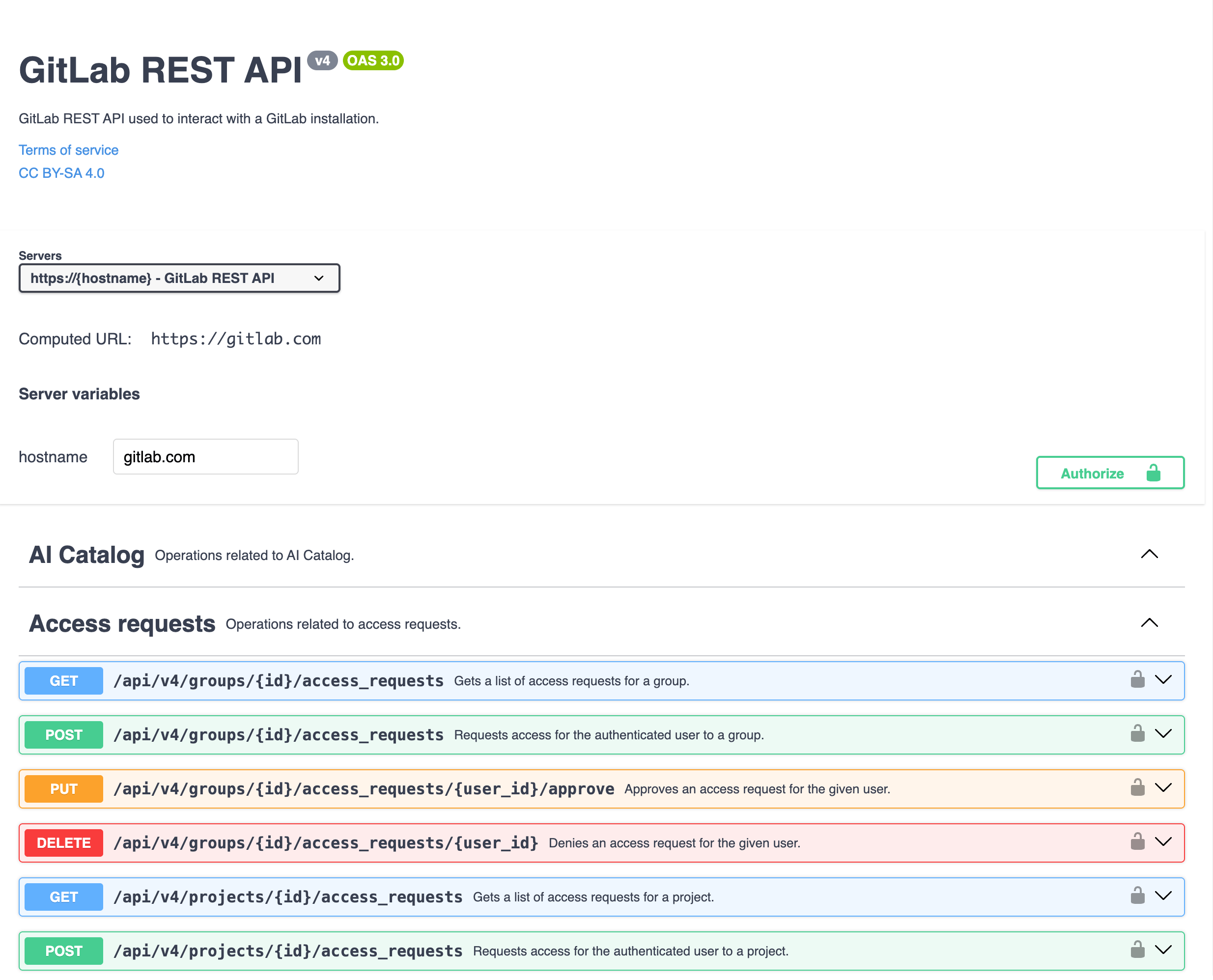Click the POST /groups/{id}/access_requests path
The image size is (1213, 980).
[278, 735]
